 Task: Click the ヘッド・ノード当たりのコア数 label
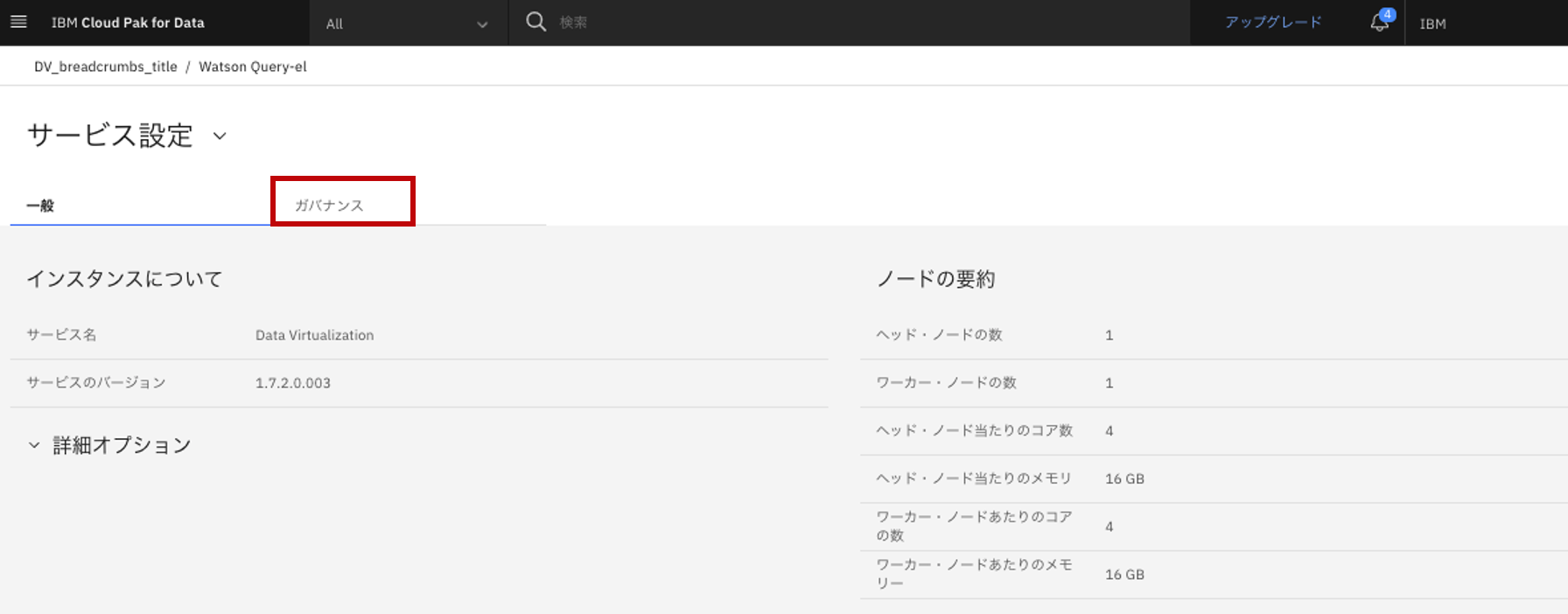pyautogui.click(x=974, y=430)
